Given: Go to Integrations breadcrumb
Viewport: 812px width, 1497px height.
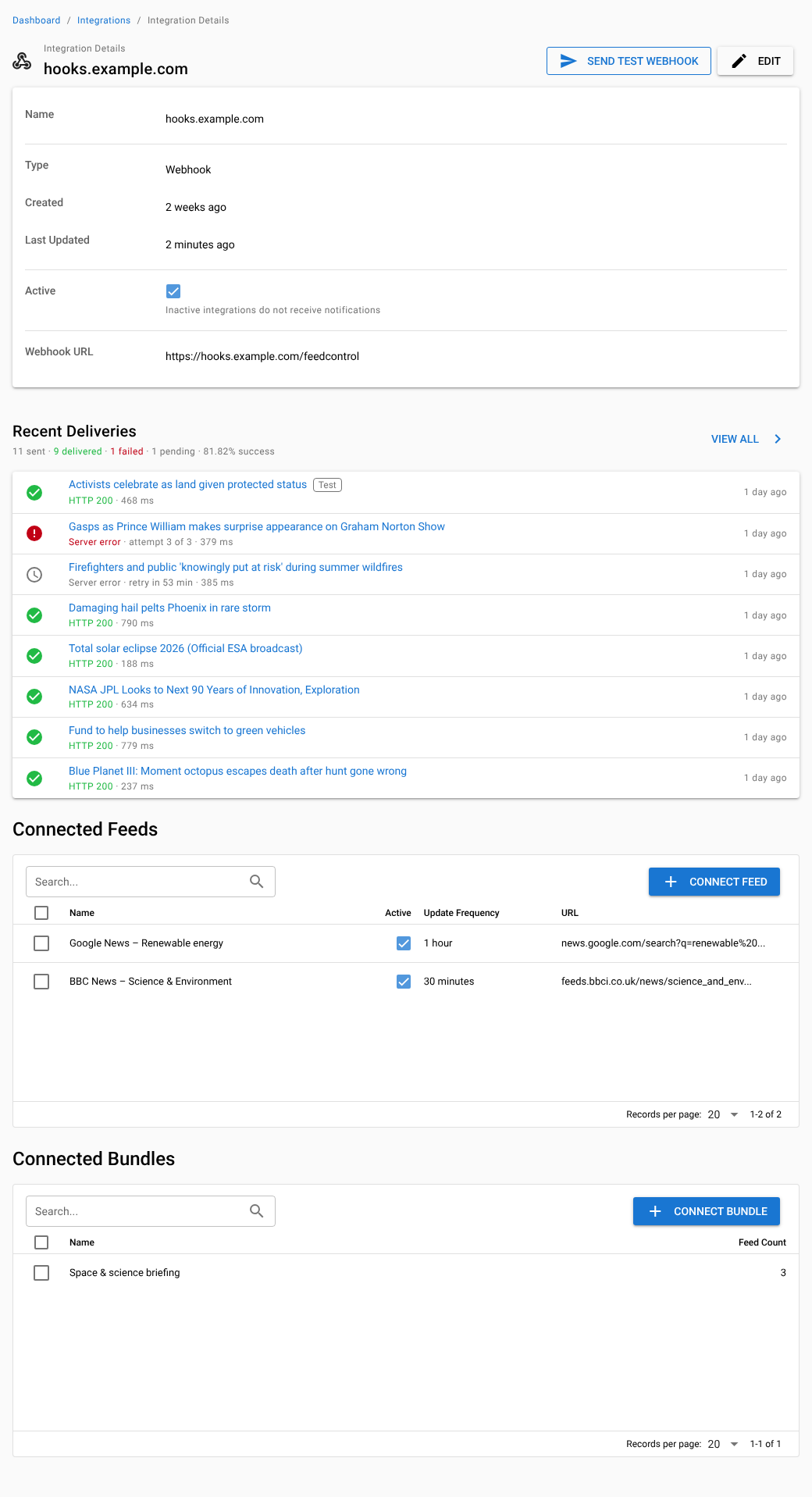Looking at the screenshot, I should (x=104, y=20).
